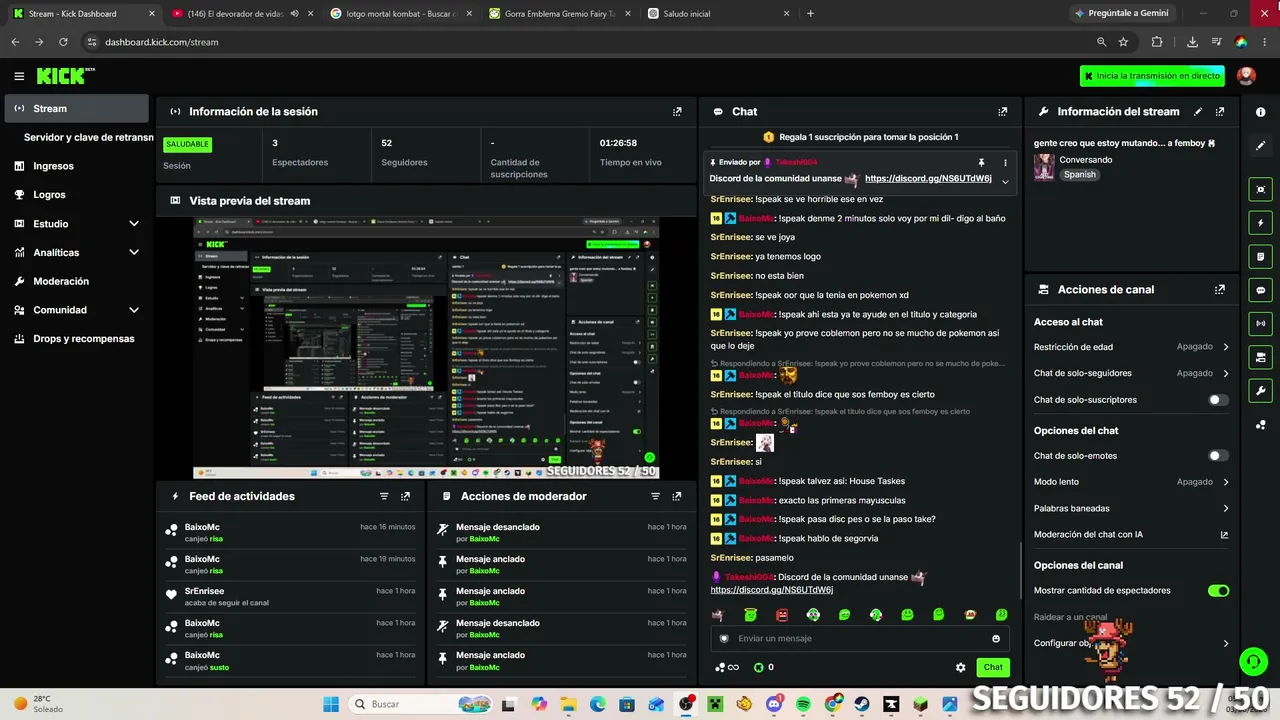
Task: Pop out the Feed de actividades panel
Action: coord(405,496)
